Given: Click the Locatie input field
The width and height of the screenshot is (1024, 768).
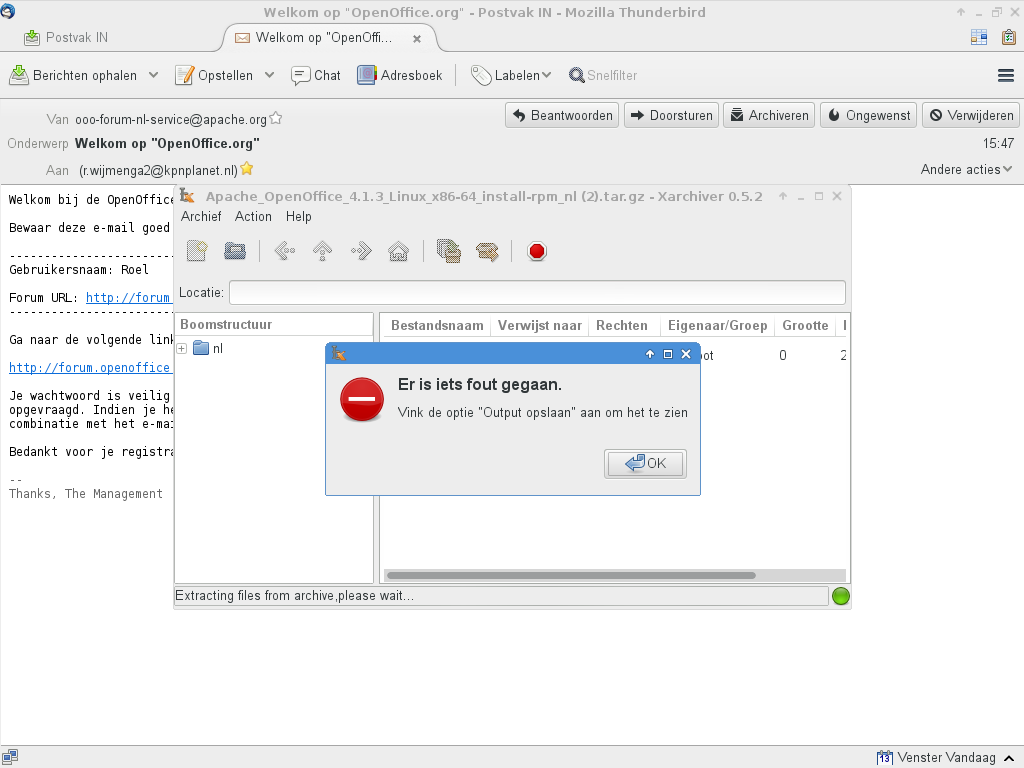Looking at the screenshot, I should (537, 292).
